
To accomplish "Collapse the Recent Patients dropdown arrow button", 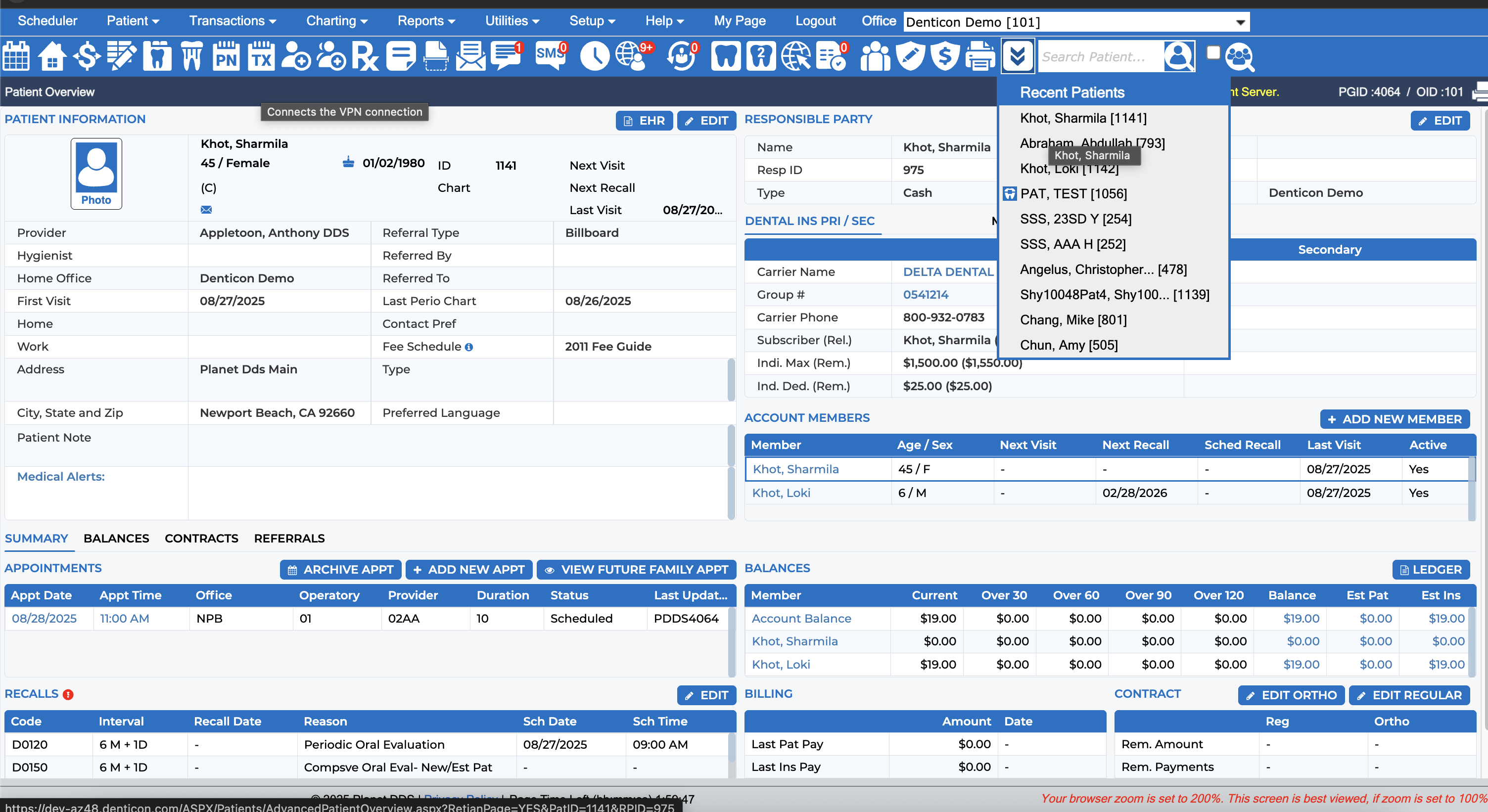I will 1017,56.
